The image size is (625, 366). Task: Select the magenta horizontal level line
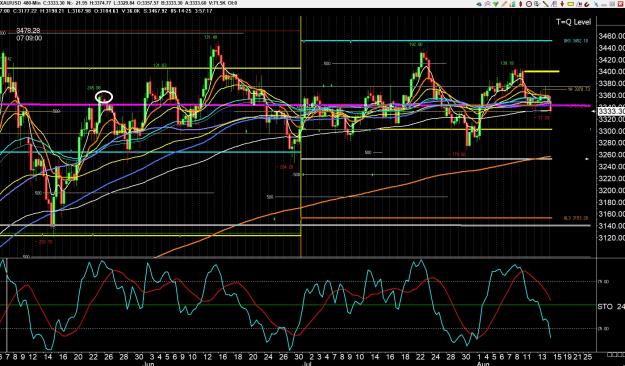pos(295,106)
